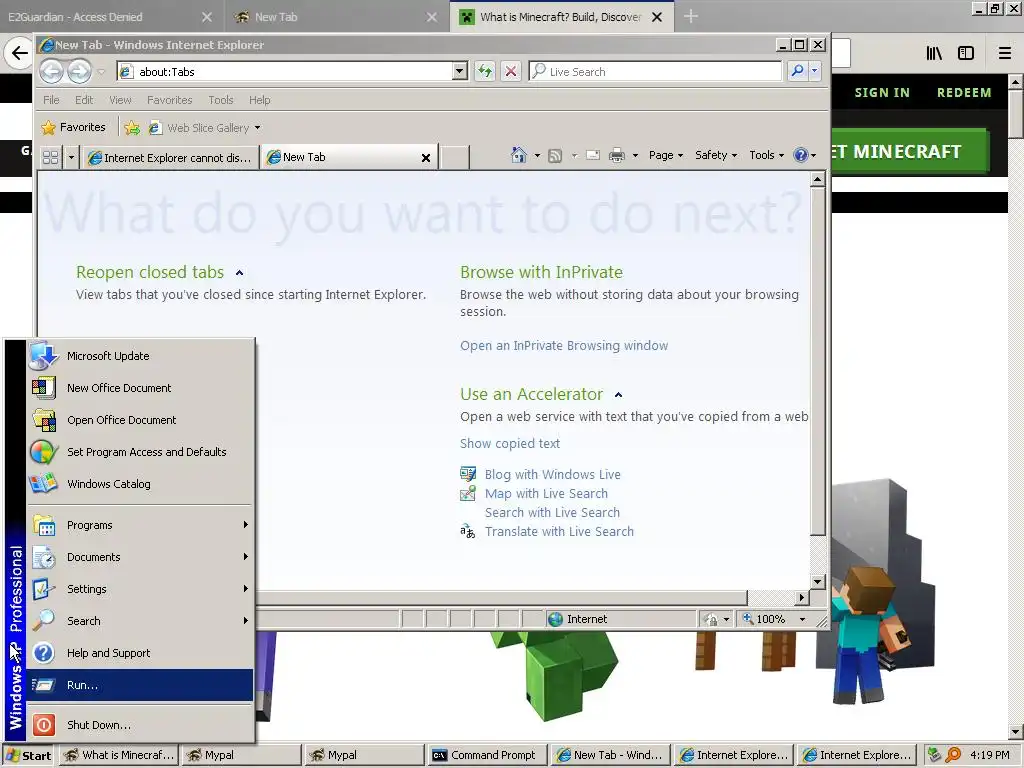
Task: Select New Office Document in Start menu
Action: (x=140, y=388)
